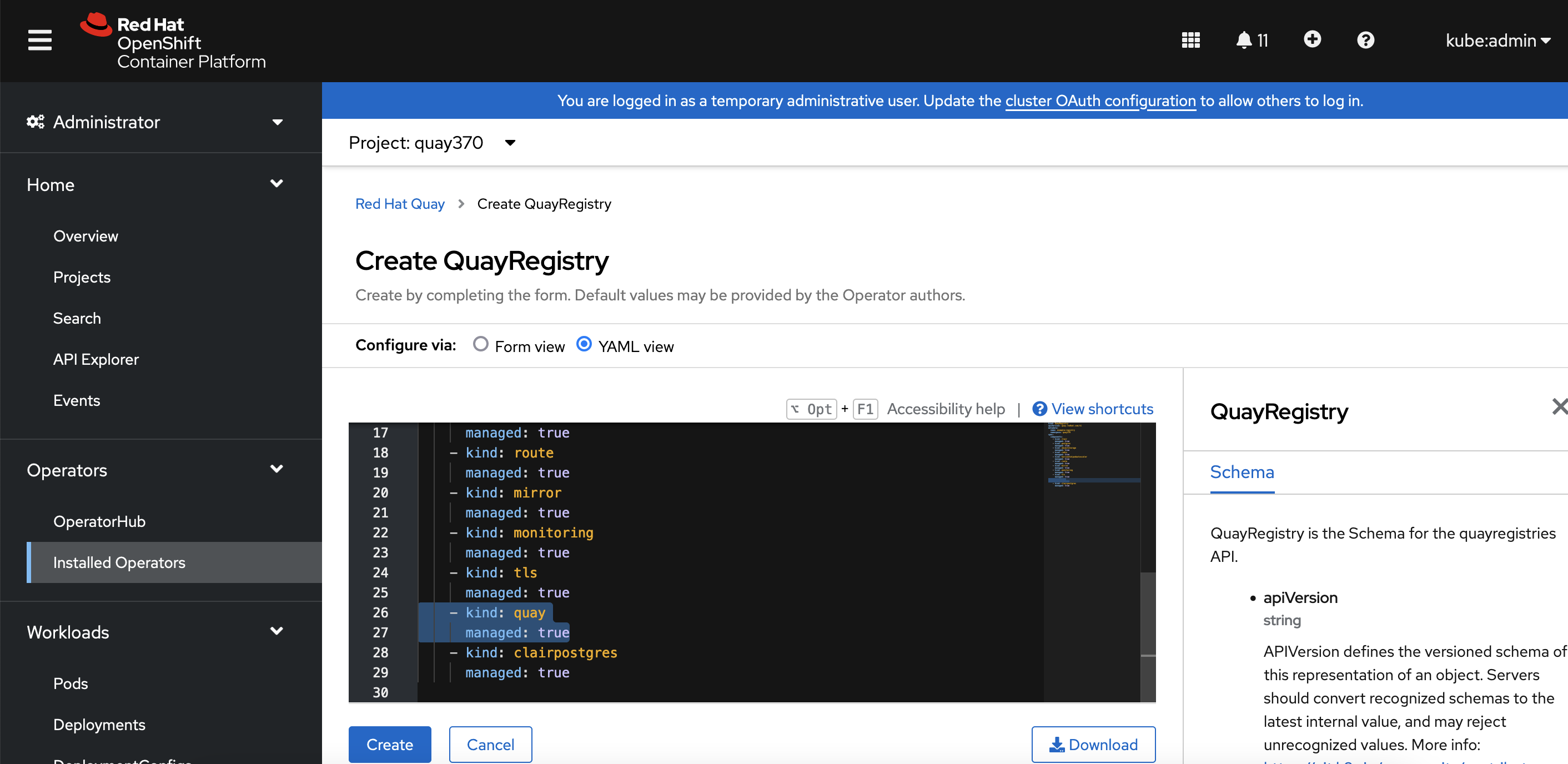Screen dimensions: 1568x764
Task: Open the hamburger navigation menu
Action: coord(39,40)
